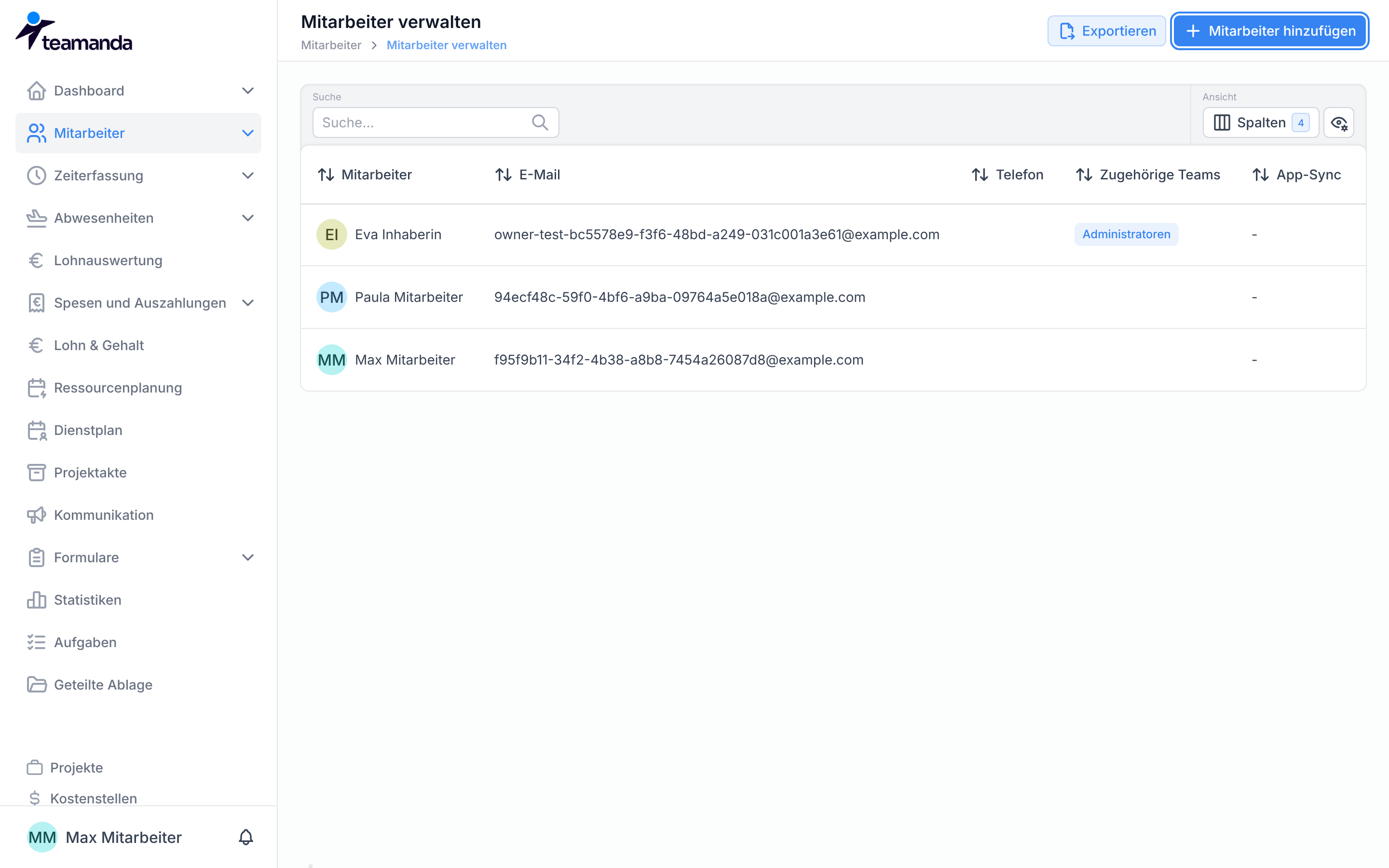1389x868 pixels.
Task: Click the Lohn & Gehalt euro icon
Action: [36, 346]
